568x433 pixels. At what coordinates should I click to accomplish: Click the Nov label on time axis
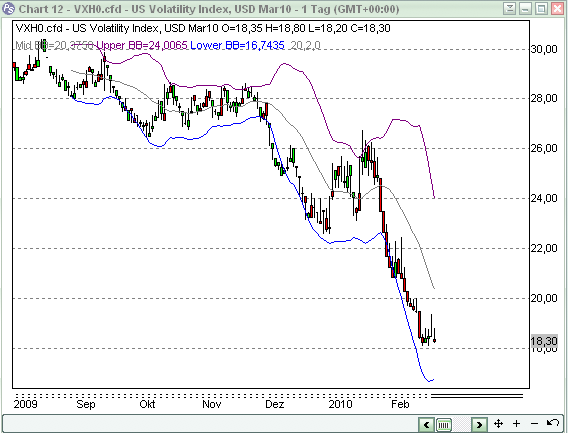tap(212, 404)
